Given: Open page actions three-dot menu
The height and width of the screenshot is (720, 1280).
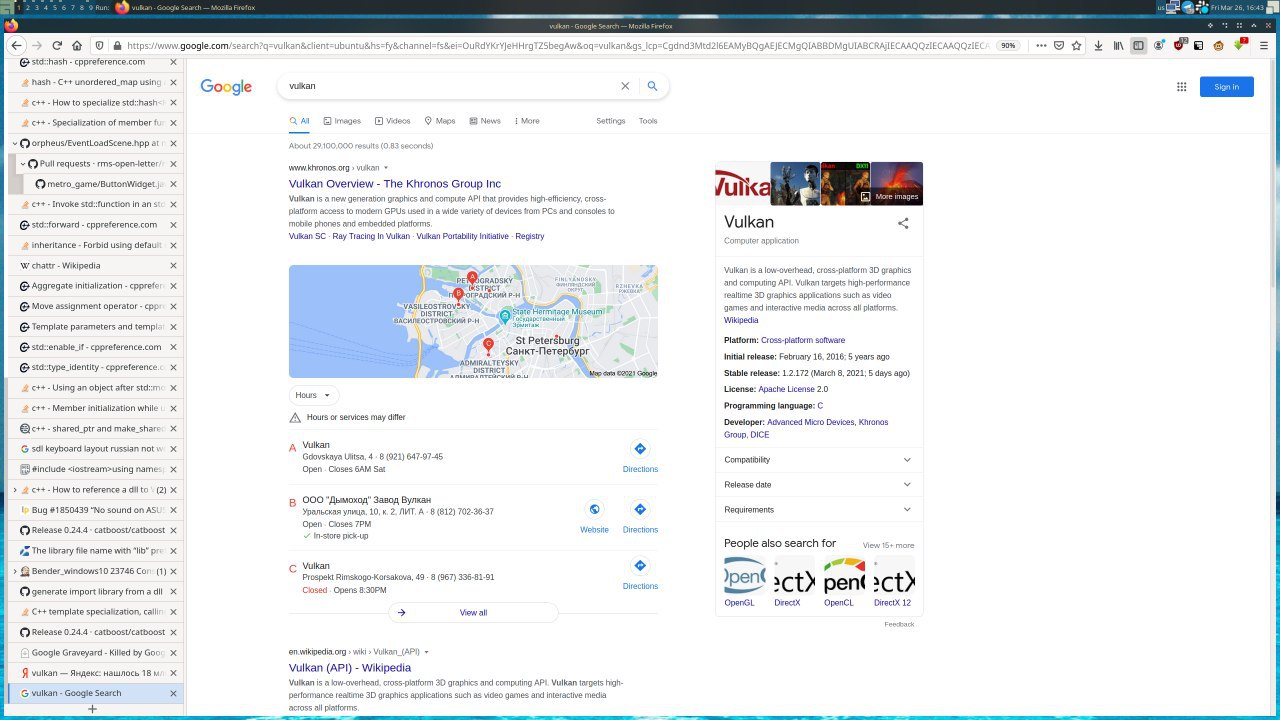Looking at the screenshot, I should tap(1041, 45).
